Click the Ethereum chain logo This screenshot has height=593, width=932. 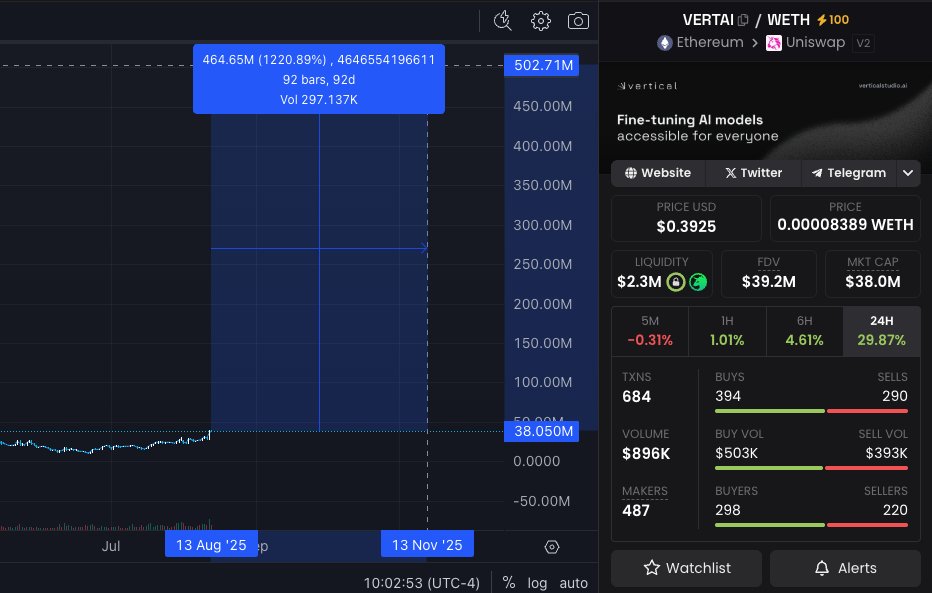tap(665, 43)
